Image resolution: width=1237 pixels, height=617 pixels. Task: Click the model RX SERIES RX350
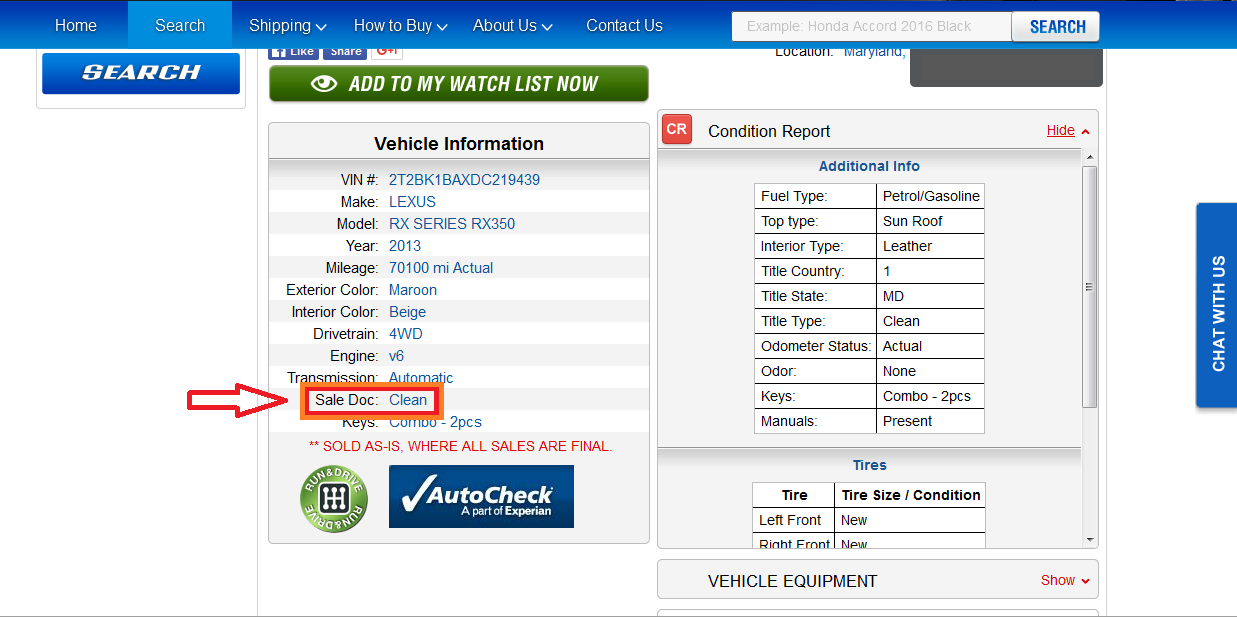[x=452, y=224]
